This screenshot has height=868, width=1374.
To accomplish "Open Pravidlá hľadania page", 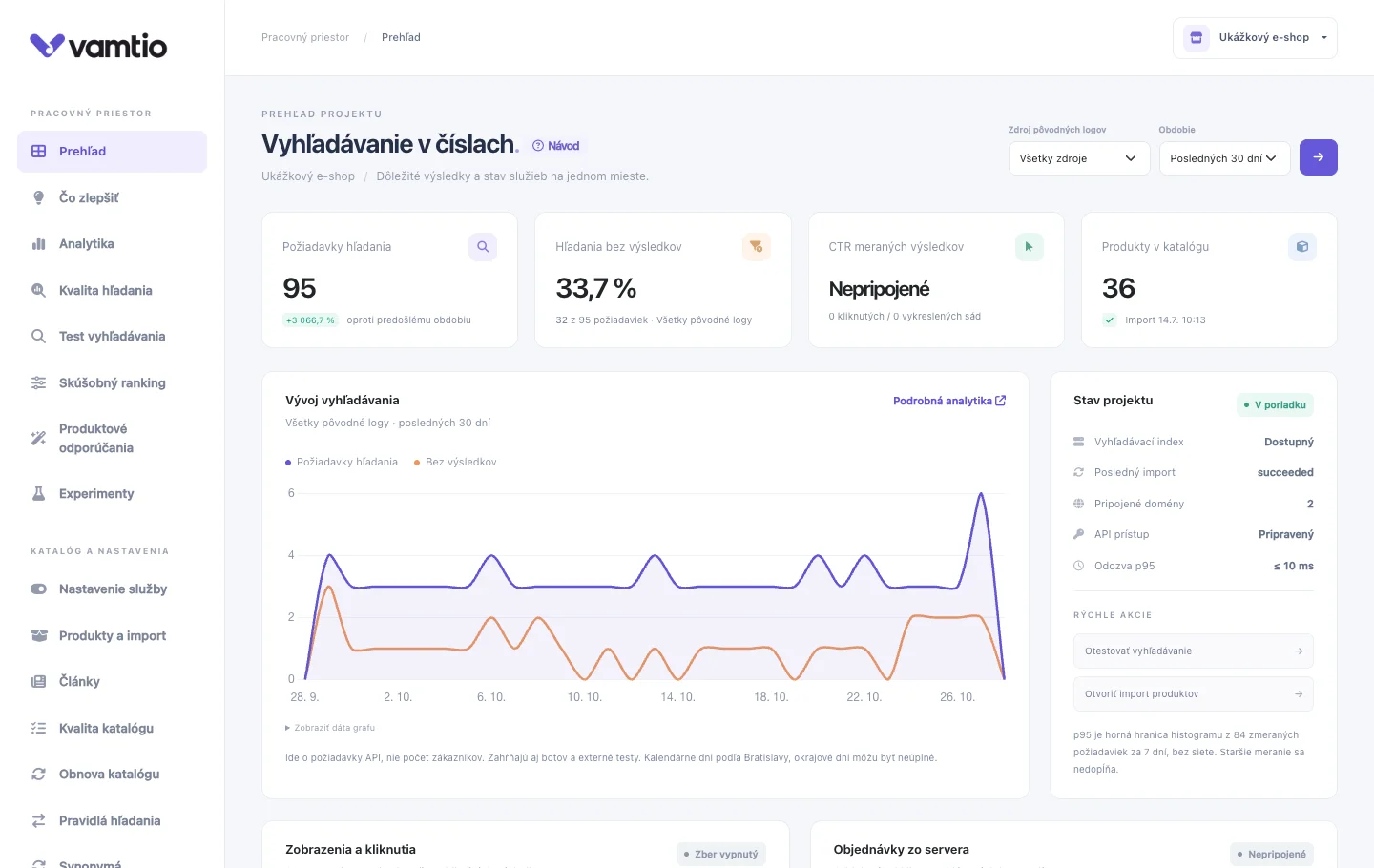I will coord(112,821).
